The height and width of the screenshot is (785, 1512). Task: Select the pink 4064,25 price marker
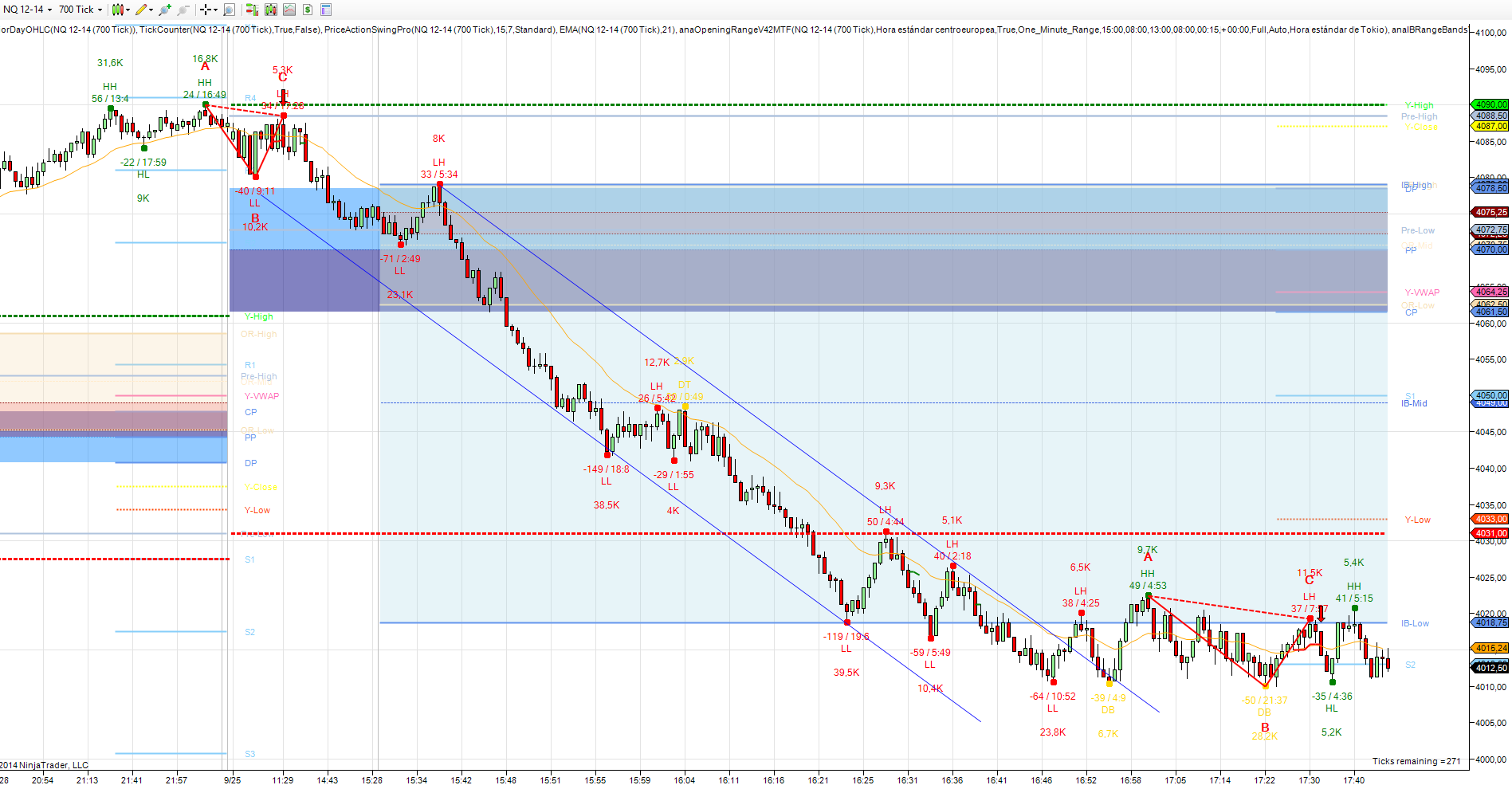coord(1490,292)
